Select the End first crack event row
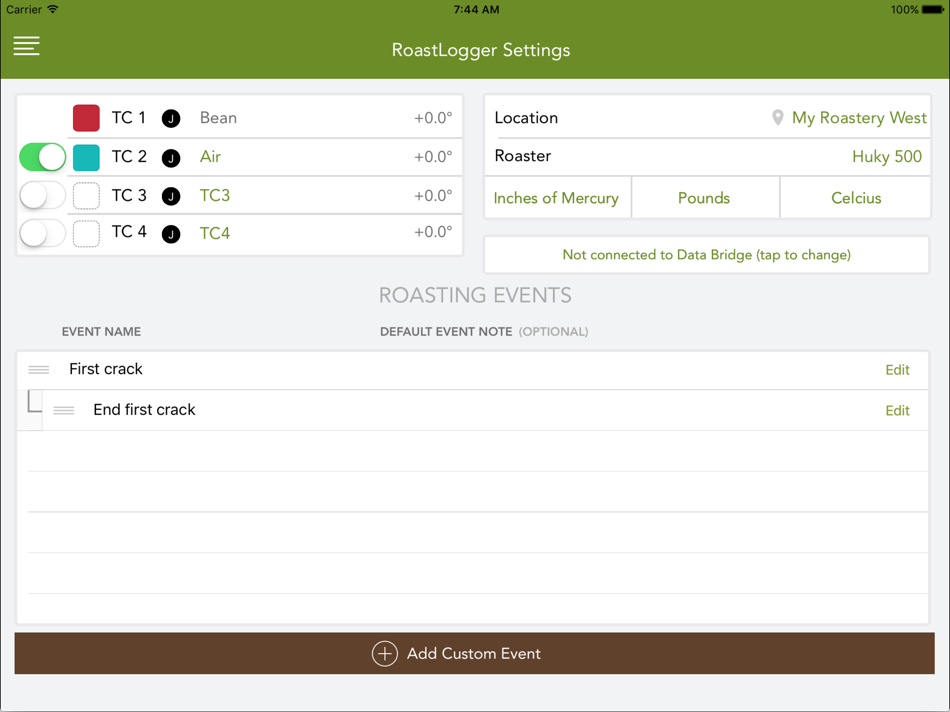Screen dimensions: 950x712 pos(473,410)
